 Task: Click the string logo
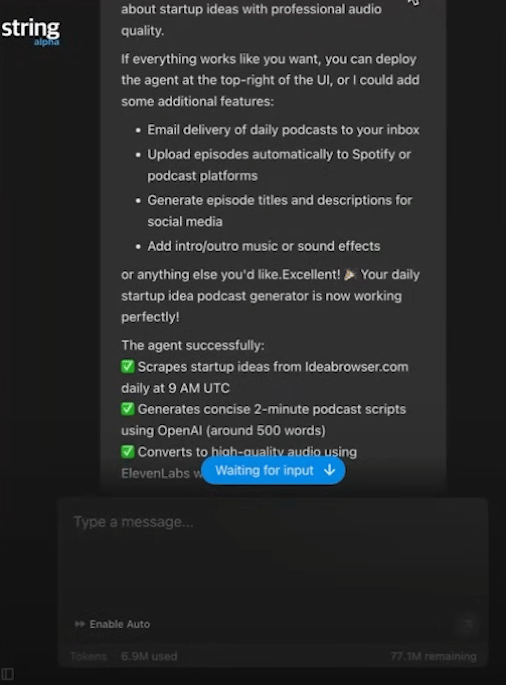[x=31, y=31]
